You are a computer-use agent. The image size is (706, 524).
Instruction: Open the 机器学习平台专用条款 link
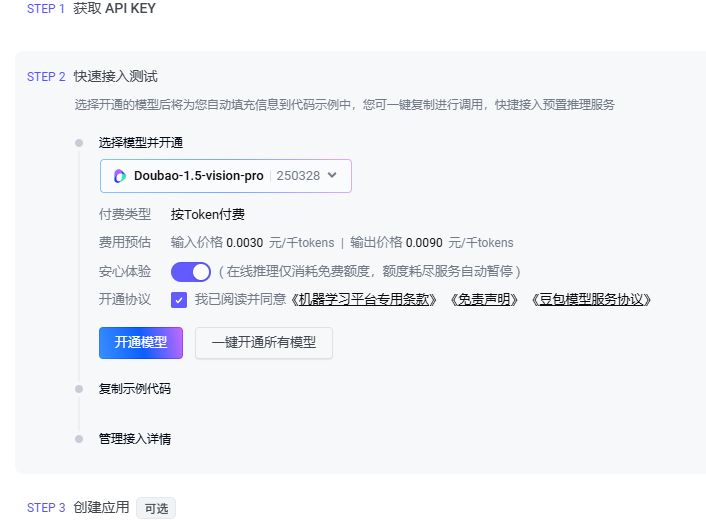tap(364, 300)
